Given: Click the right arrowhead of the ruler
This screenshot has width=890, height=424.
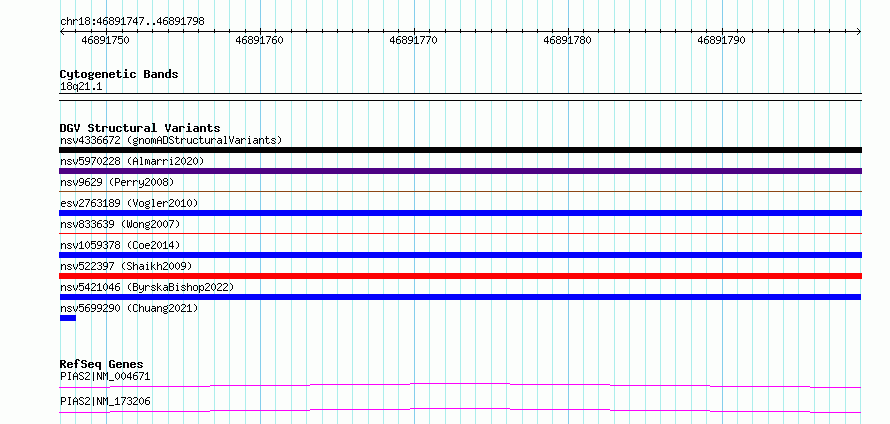Looking at the screenshot, I should 859,31.
